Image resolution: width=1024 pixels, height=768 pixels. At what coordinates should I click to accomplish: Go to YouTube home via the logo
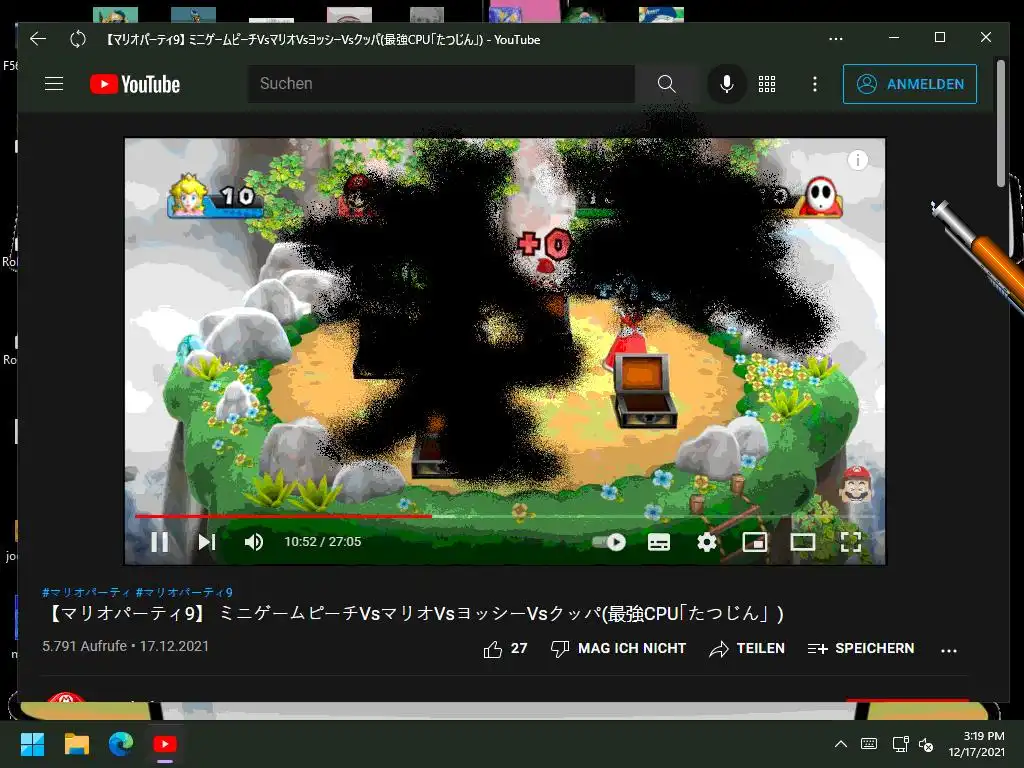(x=135, y=84)
